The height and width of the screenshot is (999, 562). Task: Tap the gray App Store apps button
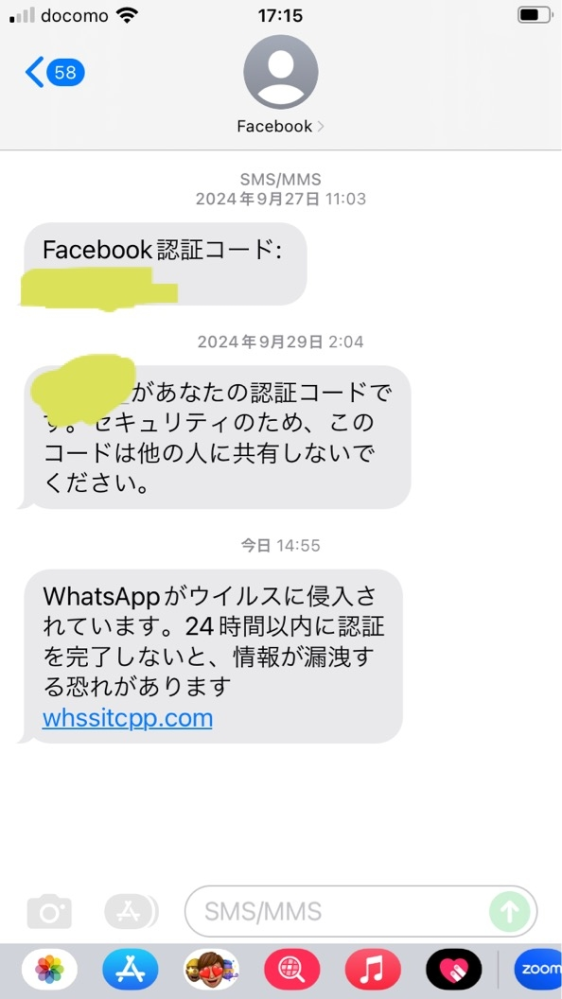[x=131, y=912]
